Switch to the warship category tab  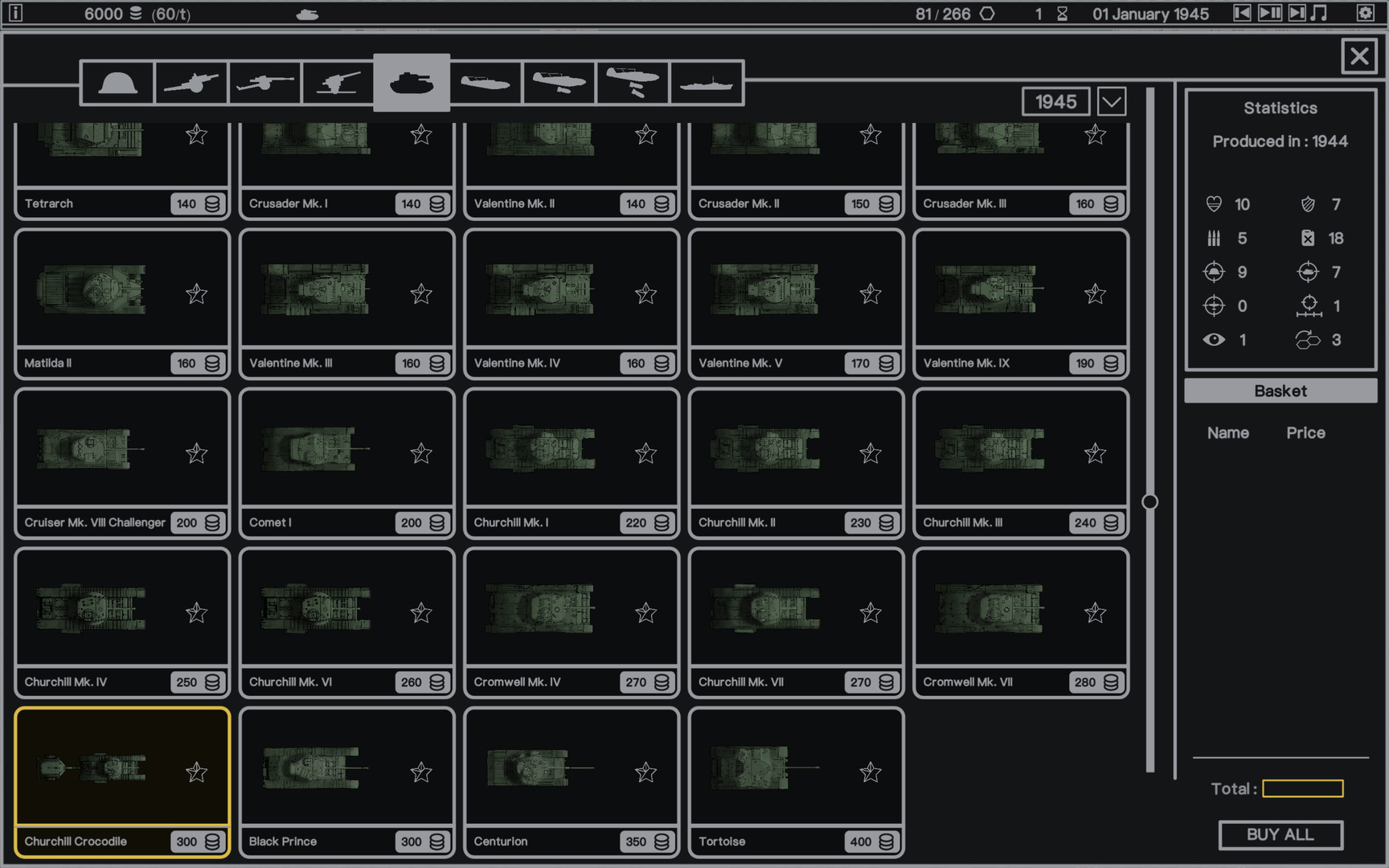click(706, 83)
